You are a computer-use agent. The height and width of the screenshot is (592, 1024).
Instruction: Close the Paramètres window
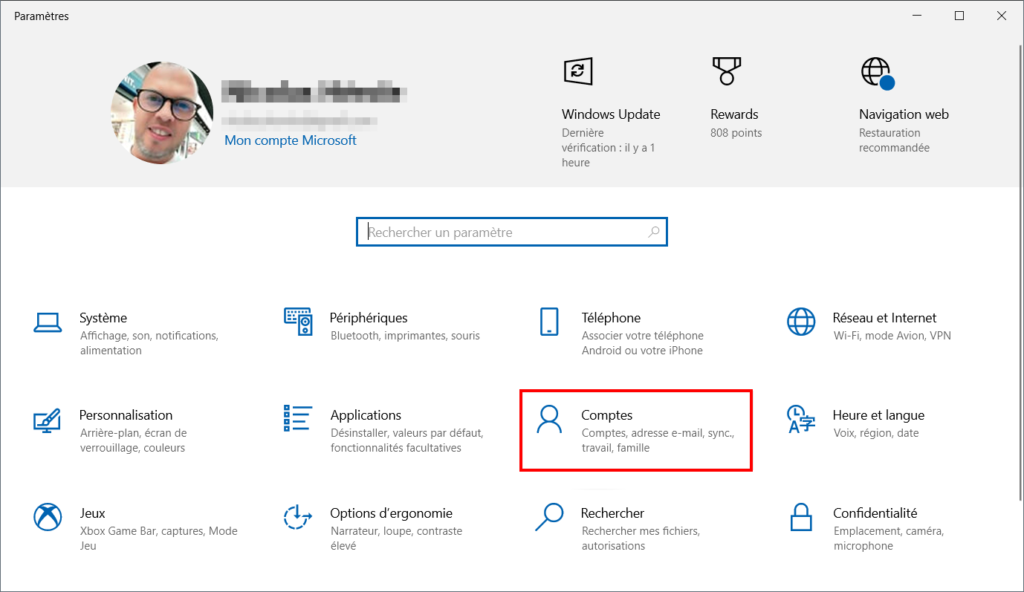[x=1001, y=16]
